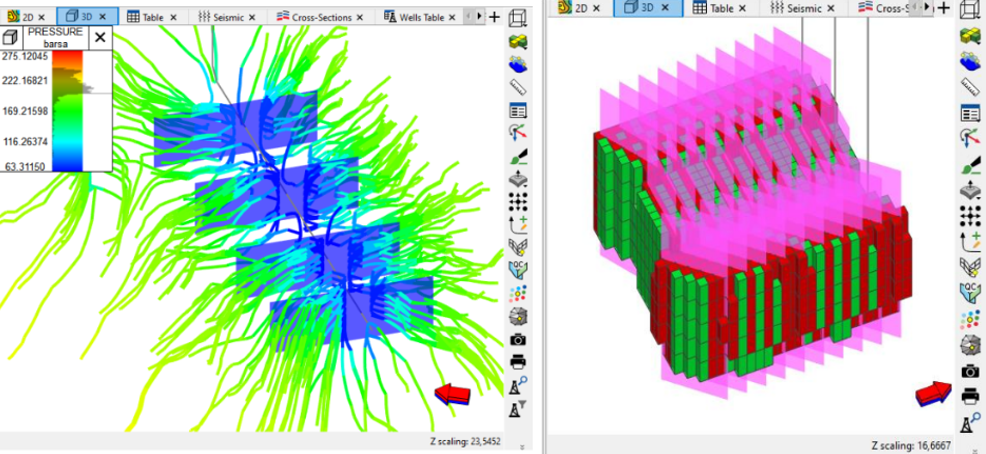Click the Z scaling 16,6667 status text

(x=911, y=445)
